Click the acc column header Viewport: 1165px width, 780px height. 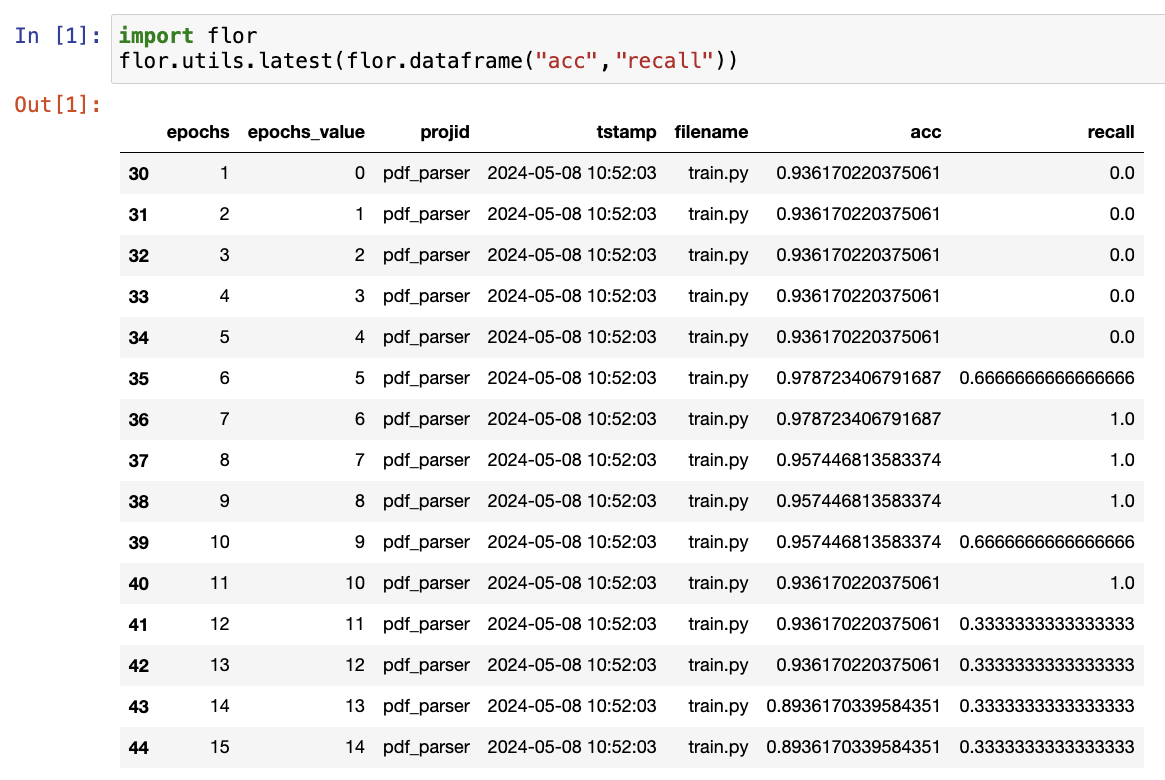tap(926, 132)
